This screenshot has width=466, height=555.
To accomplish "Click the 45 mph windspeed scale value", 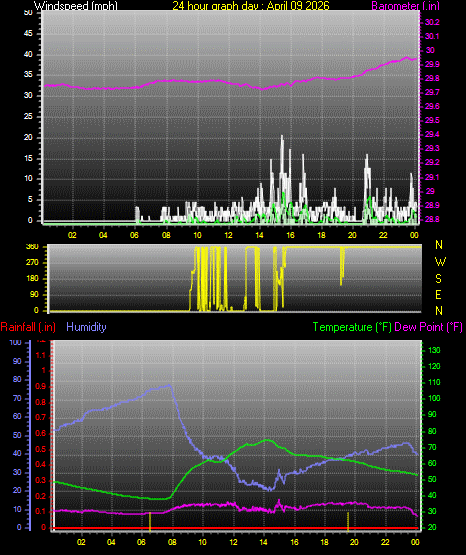I will coord(28,34).
